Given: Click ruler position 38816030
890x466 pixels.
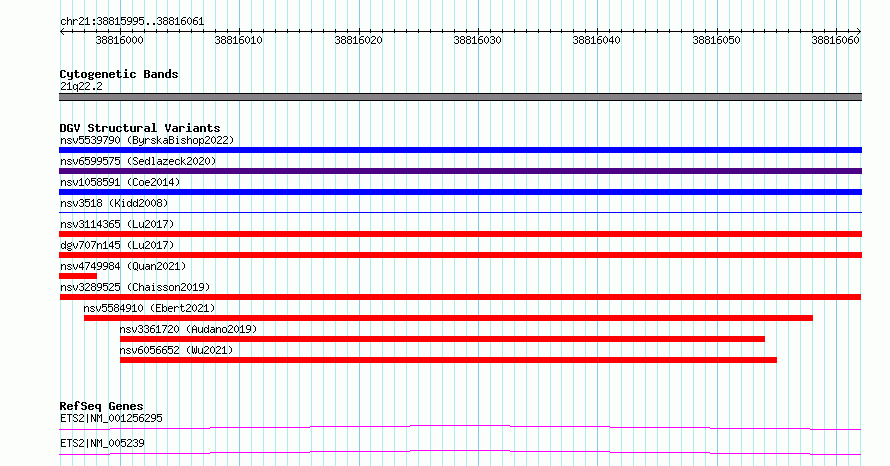Looking at the screenshot, I should [x=478, y=40].
